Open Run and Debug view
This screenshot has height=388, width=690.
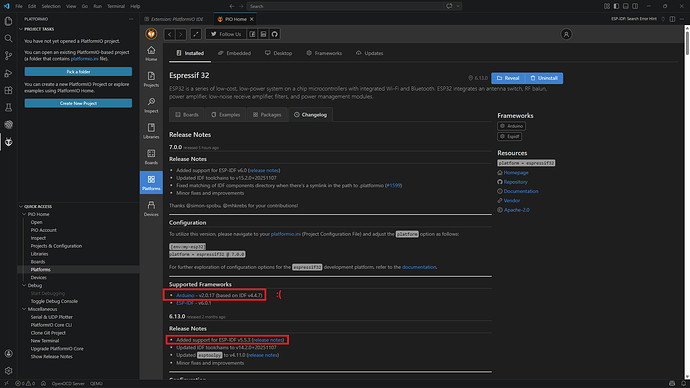click(8, 73)
